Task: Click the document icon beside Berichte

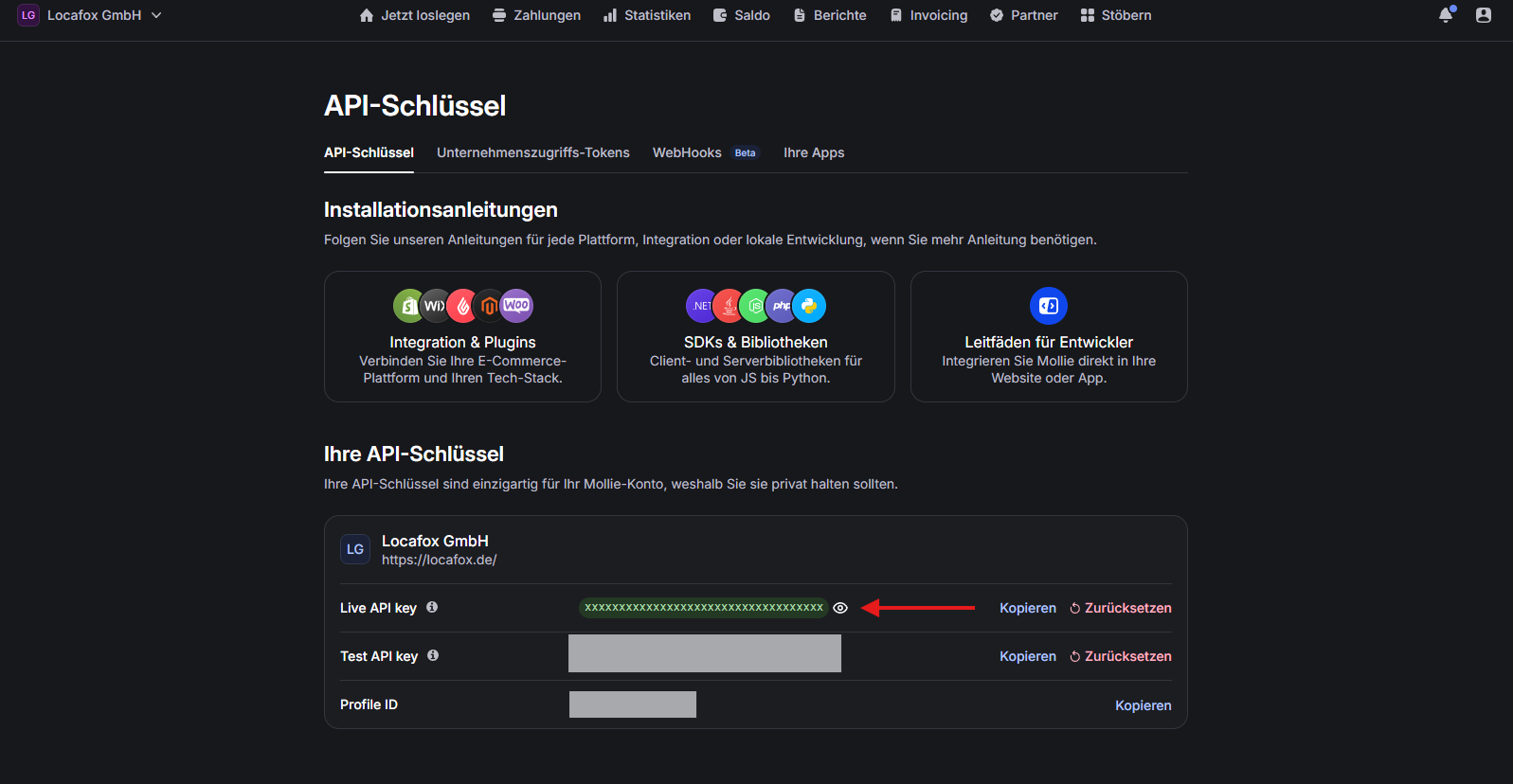Action: coord(800,15)
